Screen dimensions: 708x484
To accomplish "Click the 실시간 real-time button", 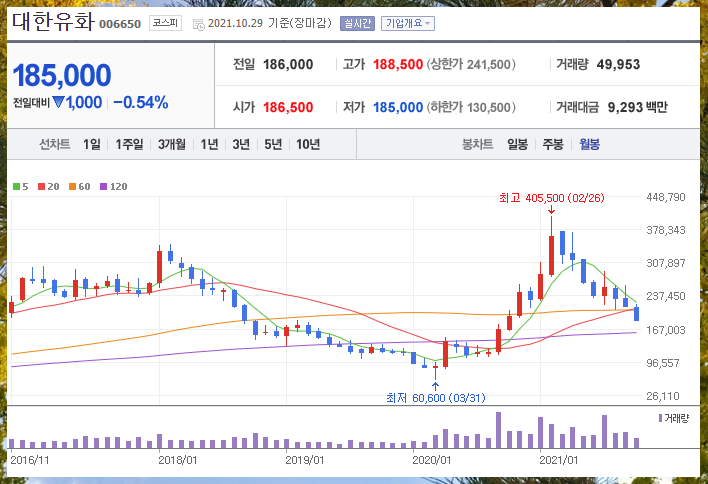I will (x=357, y=23).
